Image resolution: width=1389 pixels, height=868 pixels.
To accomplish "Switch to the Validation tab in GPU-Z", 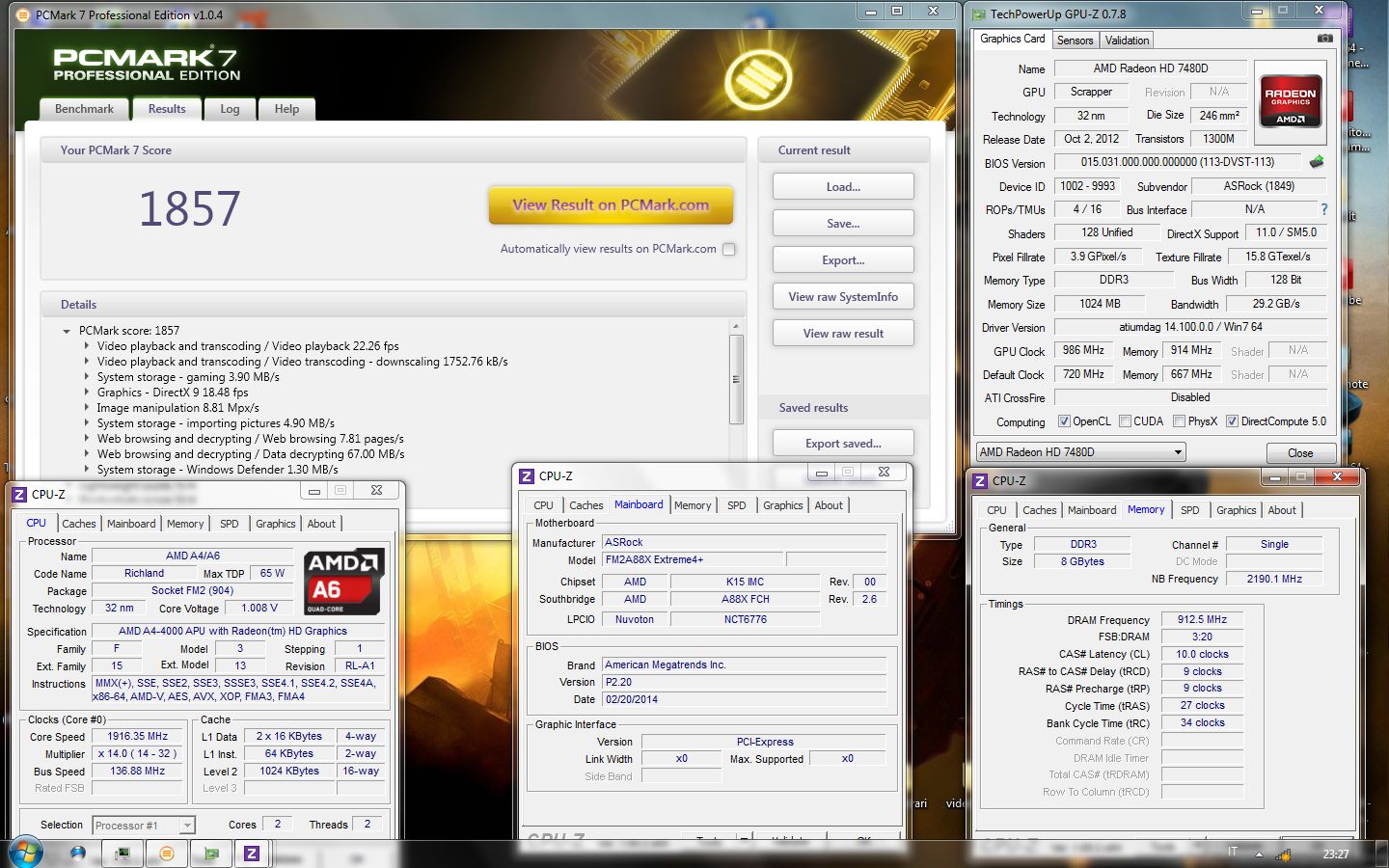I will click(x=1127, y=41).
